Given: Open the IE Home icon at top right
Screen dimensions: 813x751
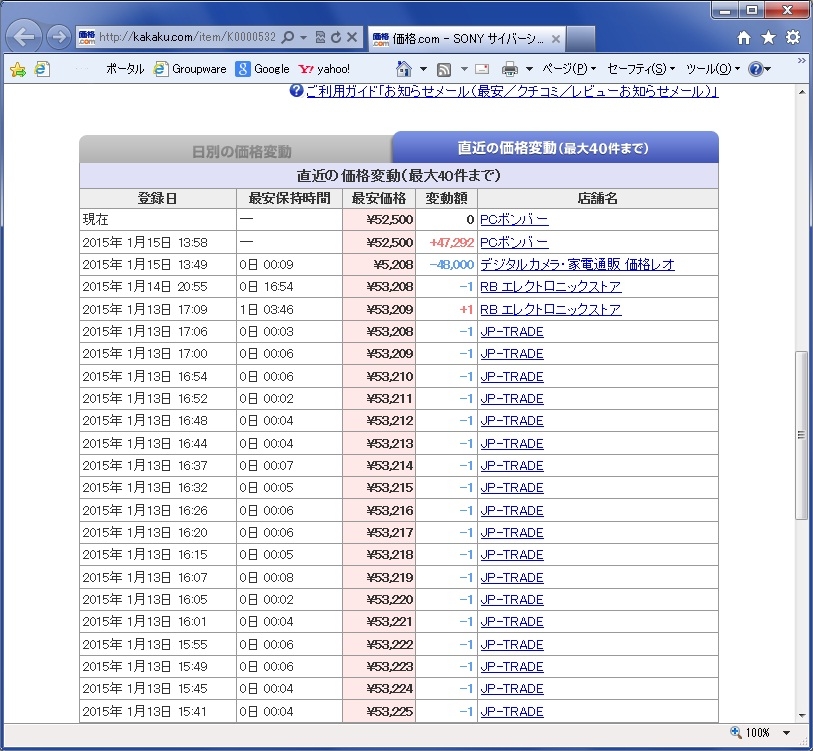Looking at the screenshot, I should point(744,37).
